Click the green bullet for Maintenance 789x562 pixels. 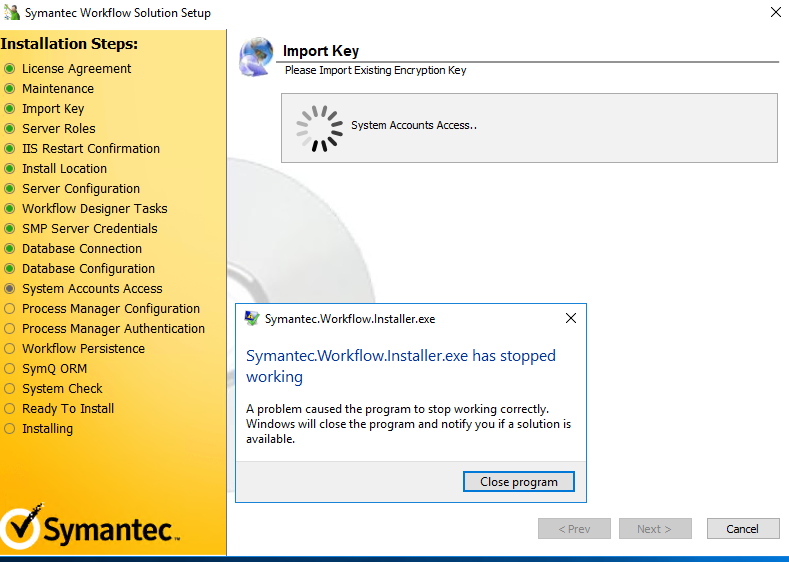10,89
